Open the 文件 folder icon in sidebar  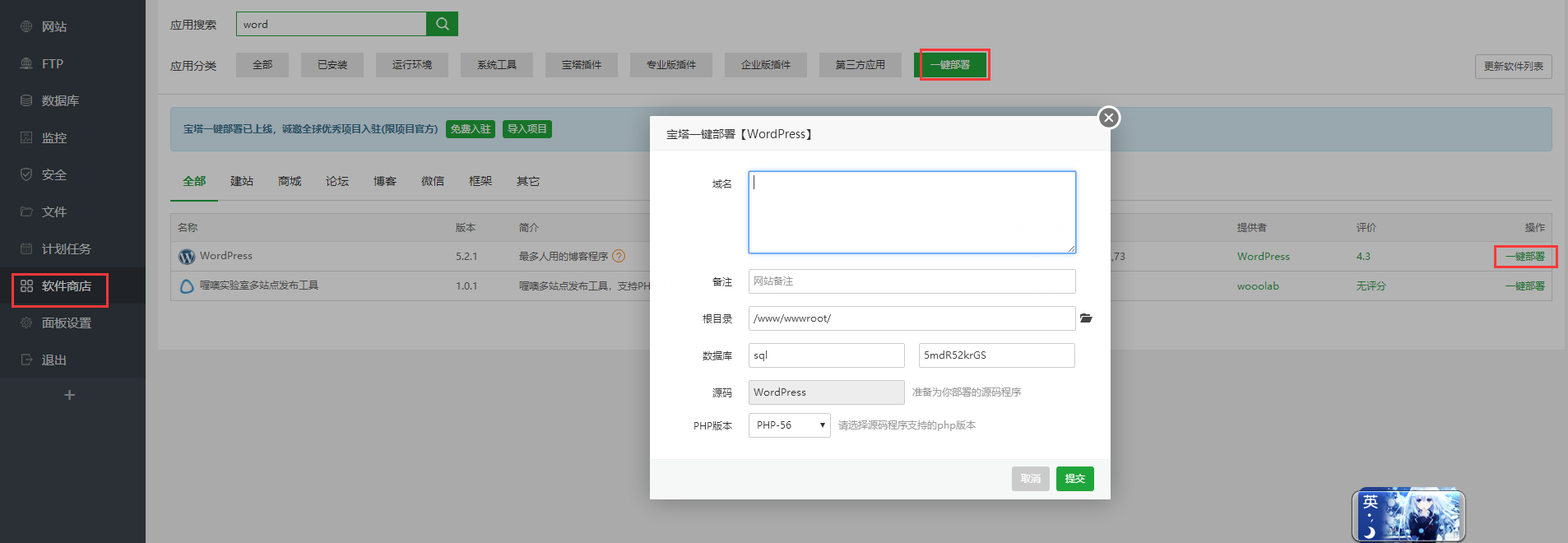pyautogui.click(x=26, y=211)
